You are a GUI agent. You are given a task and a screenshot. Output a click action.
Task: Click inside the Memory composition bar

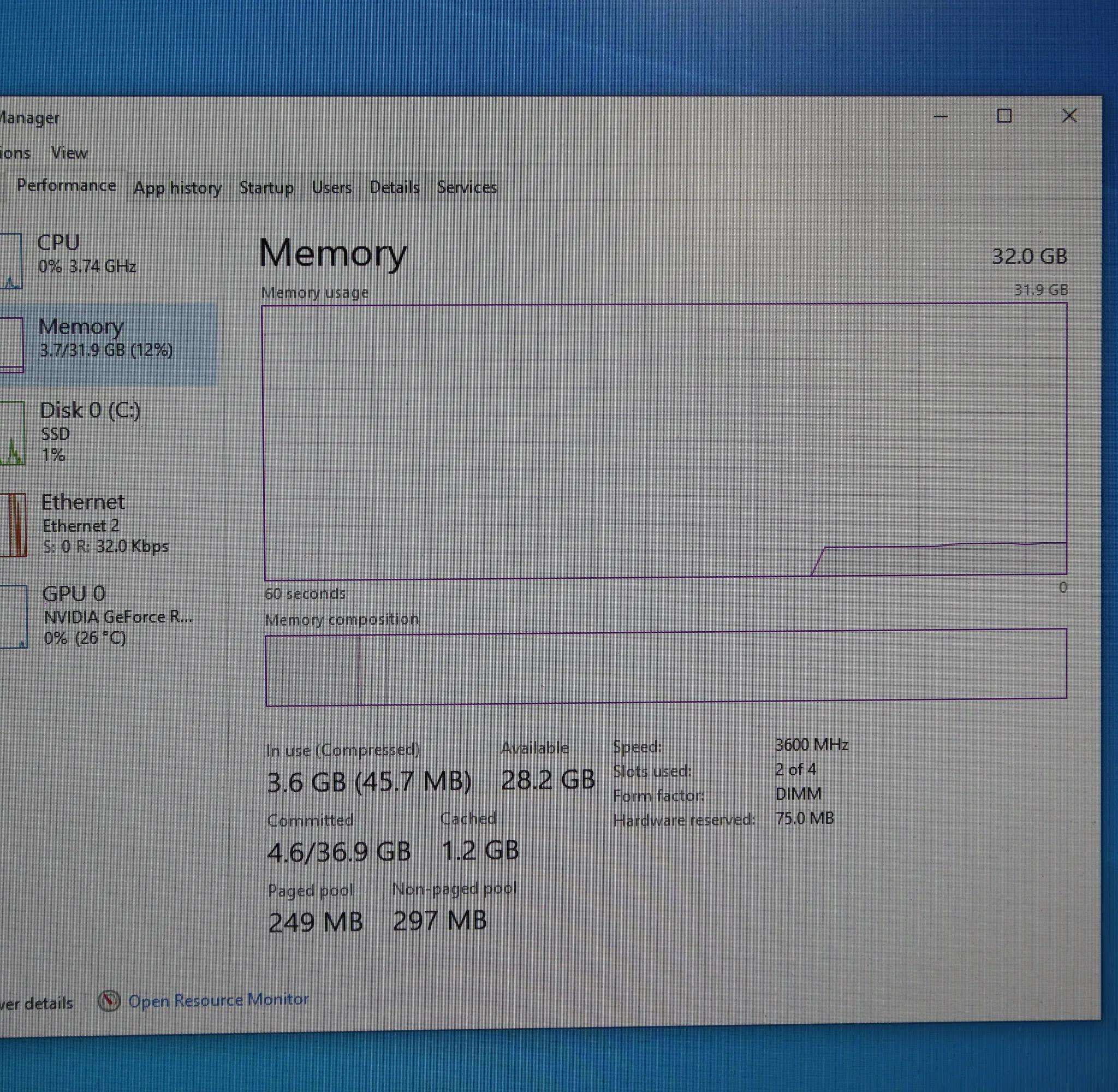click(665, 667)
